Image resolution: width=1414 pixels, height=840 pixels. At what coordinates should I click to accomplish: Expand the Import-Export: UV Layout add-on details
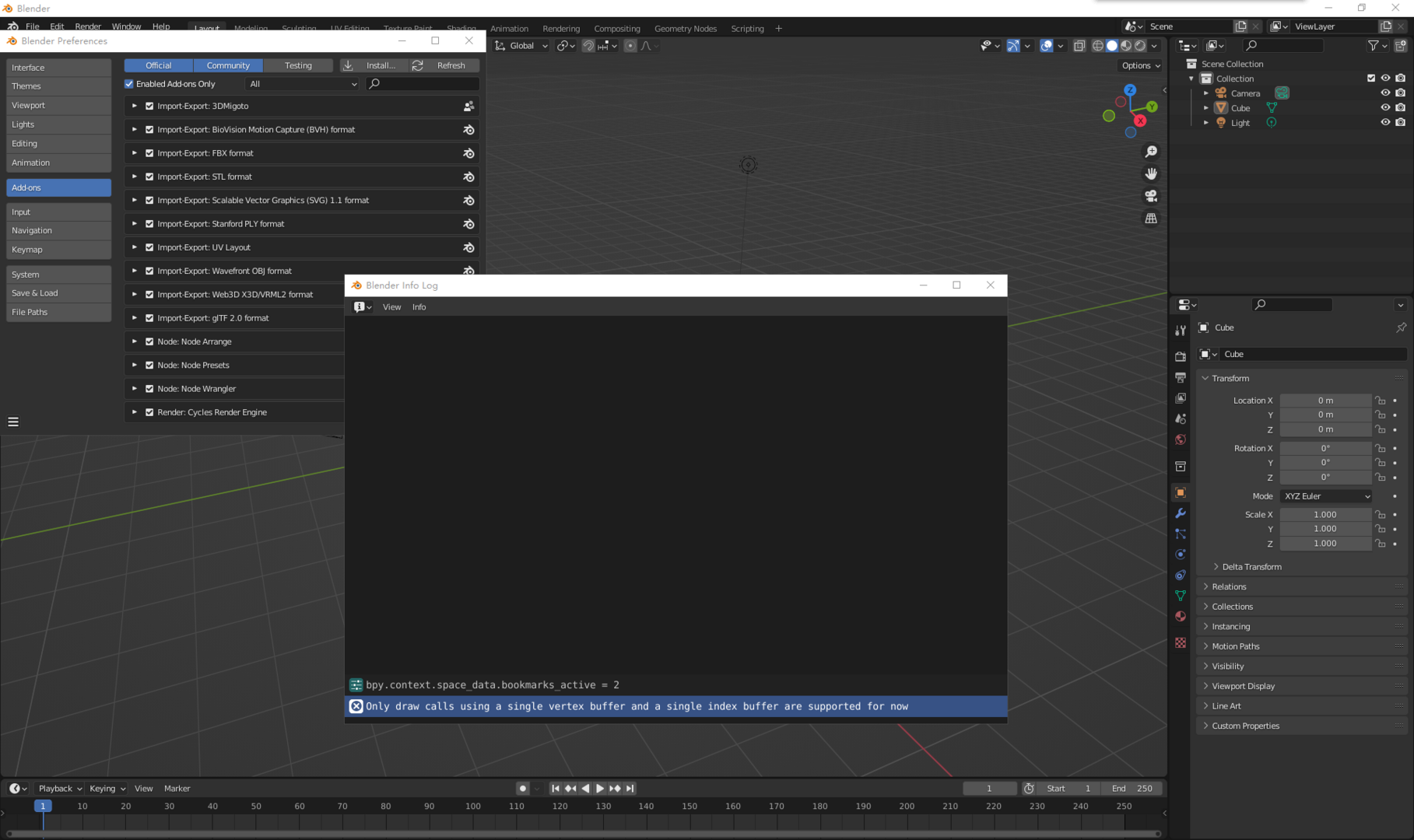(135, 247)
